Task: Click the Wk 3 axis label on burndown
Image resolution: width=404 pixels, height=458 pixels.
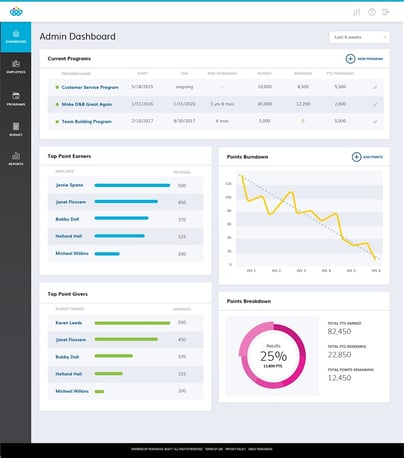Action: tap(301, 271)
